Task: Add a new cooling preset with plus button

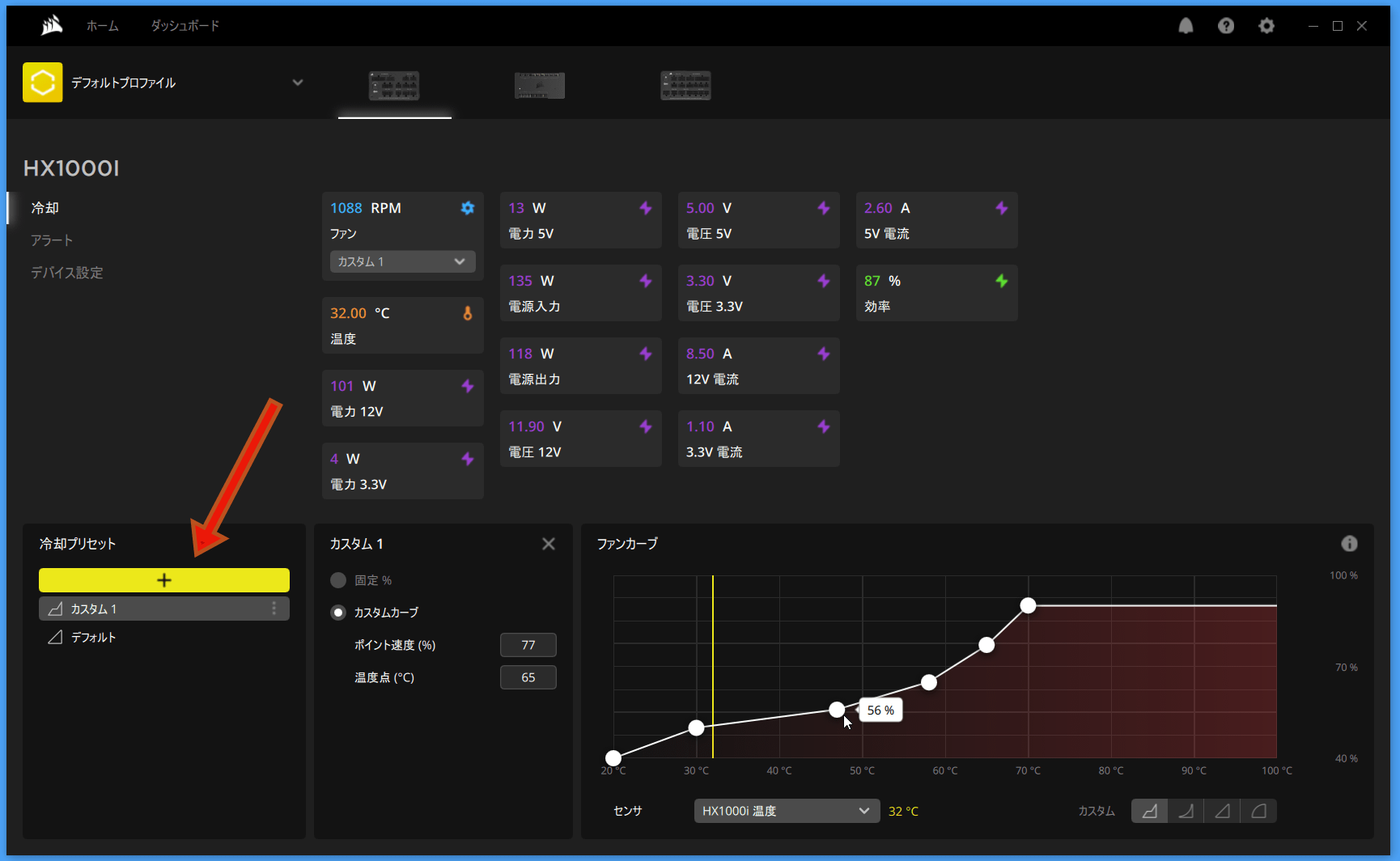Action: 164,580
